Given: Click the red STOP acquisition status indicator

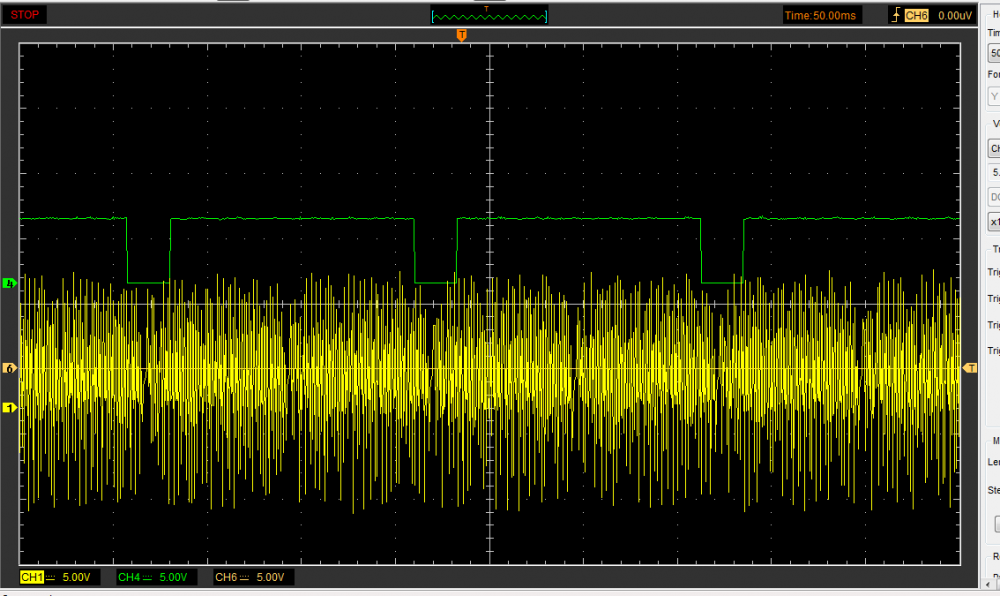Looking at the screenshot, I should pos(26,15).
